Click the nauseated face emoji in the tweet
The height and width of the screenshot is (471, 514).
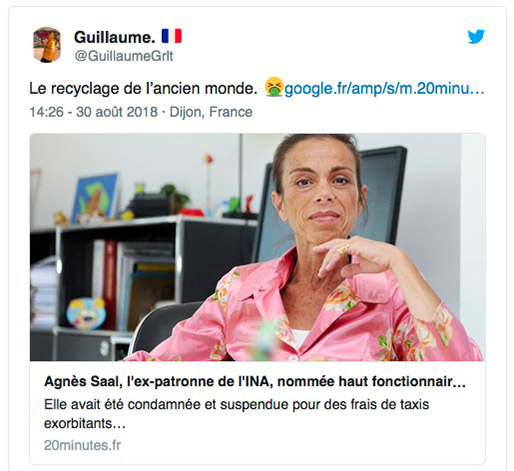(274, 87)
